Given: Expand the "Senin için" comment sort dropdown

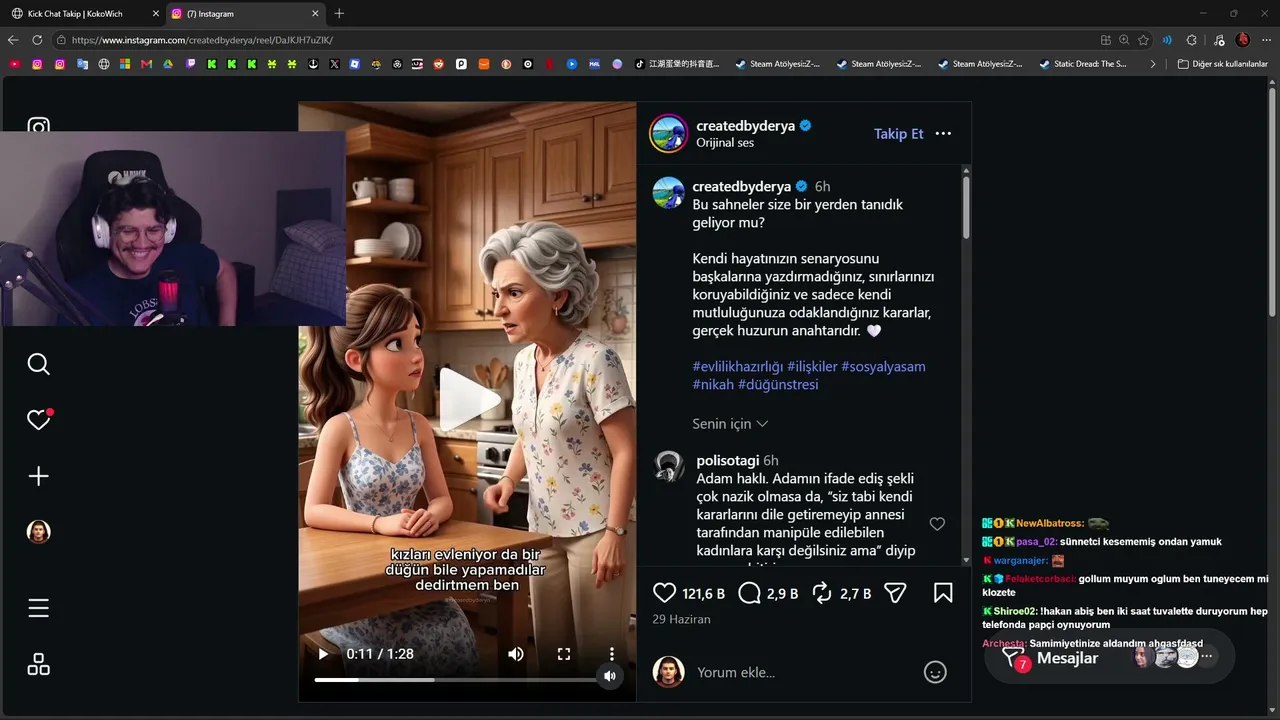Looking at the screenshot, I should pos(730,424).
